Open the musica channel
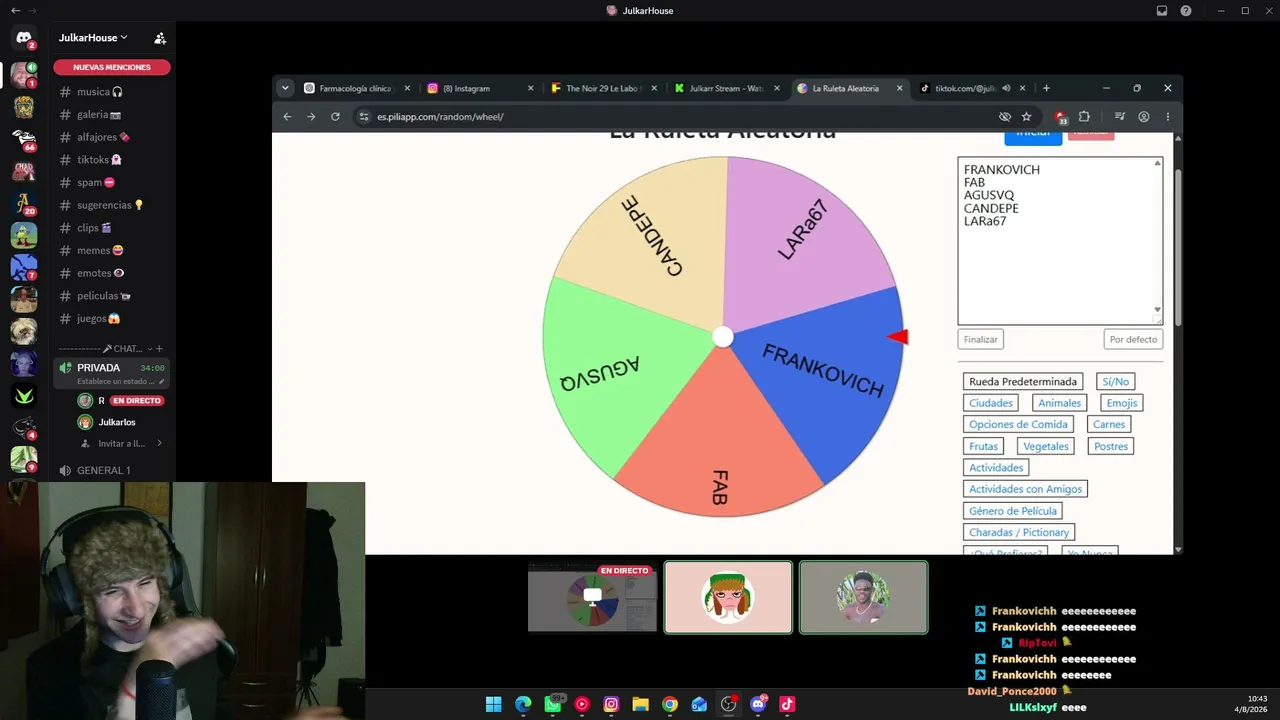 coord(112,92)
